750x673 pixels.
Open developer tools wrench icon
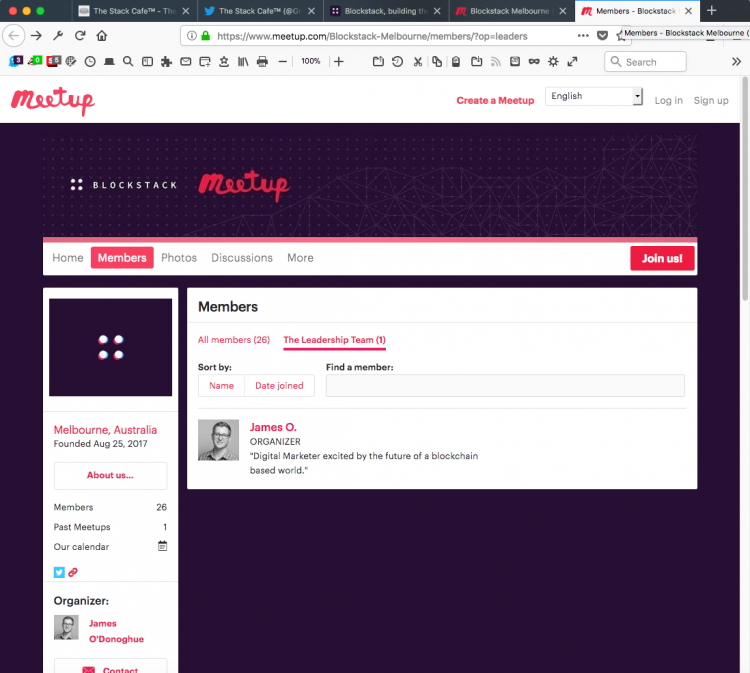[58, 35]
